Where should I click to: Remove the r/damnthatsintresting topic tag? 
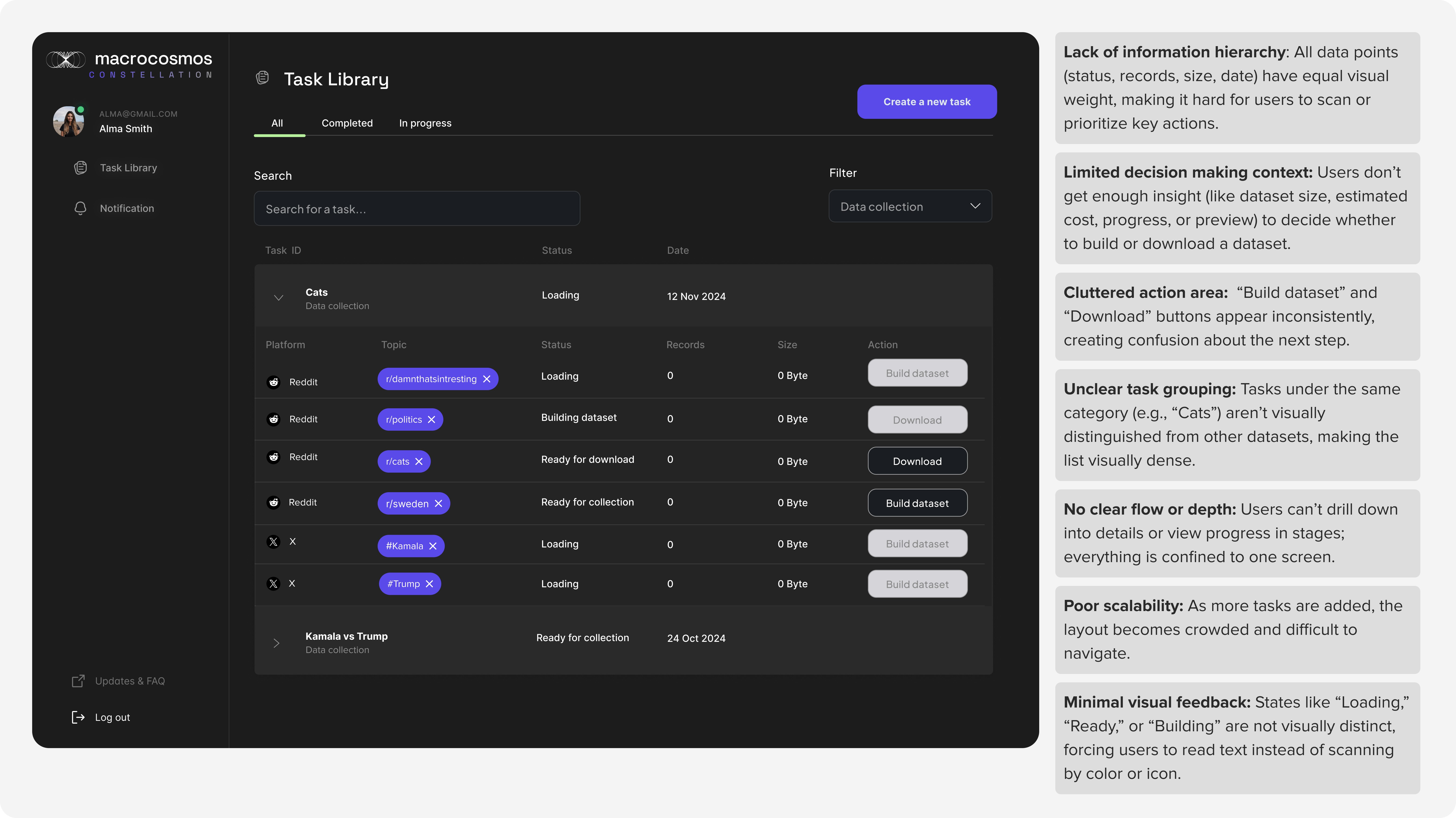tap(487, 379)
